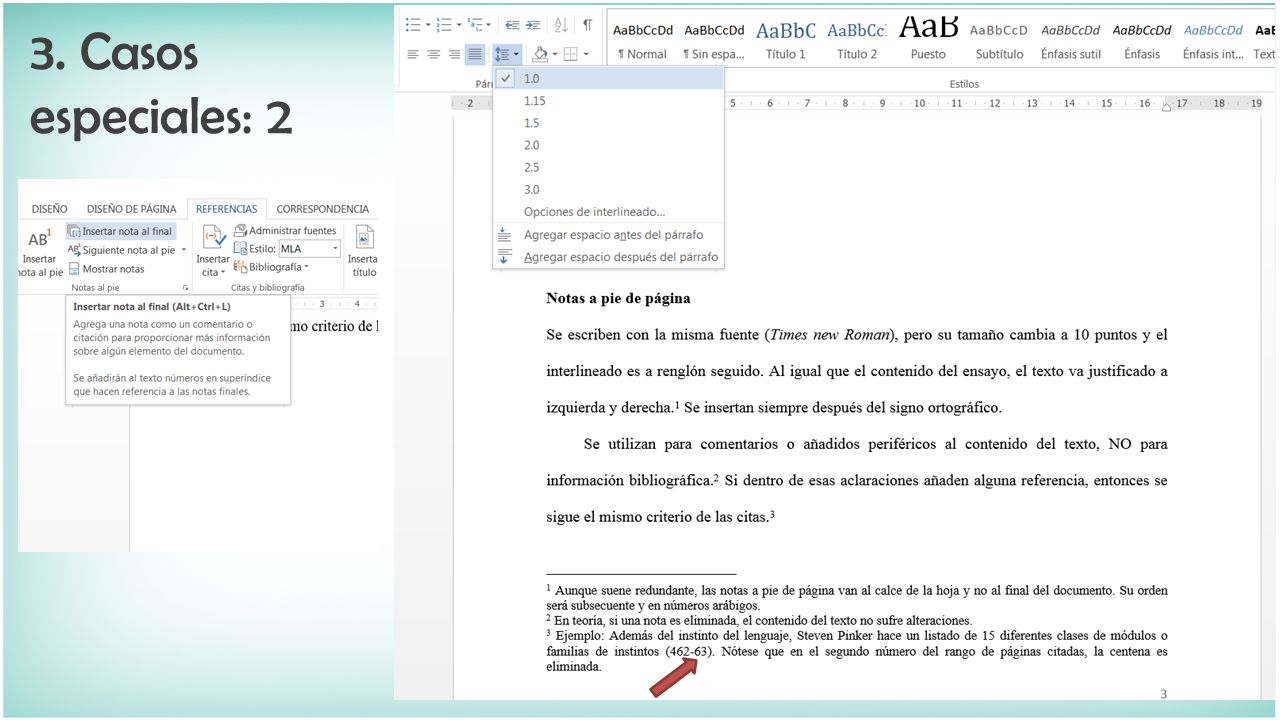Apply the Énfasis style
Screen dimensions: 1280x720
[1142, 41]
